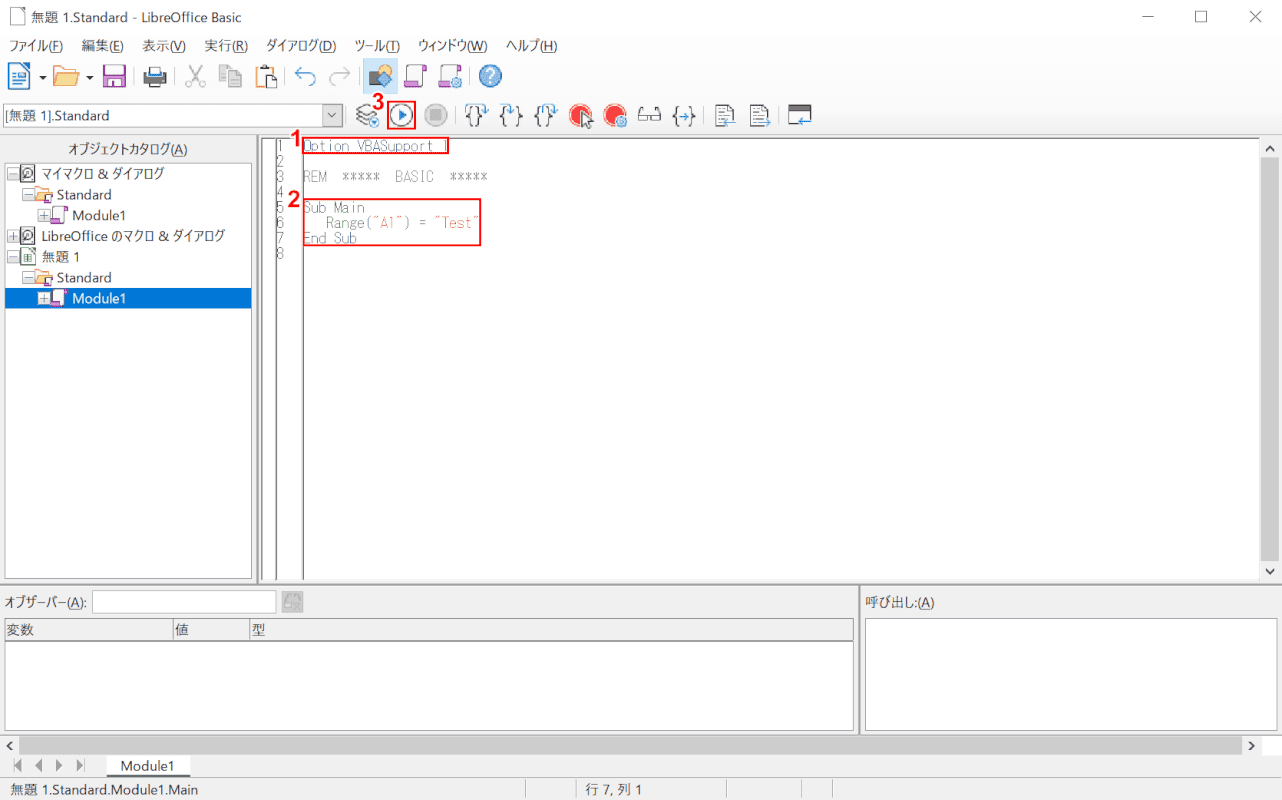Open the 表示(V) menu
The height and width of the screenshot is (800, 1282).
tap(164, 46)
